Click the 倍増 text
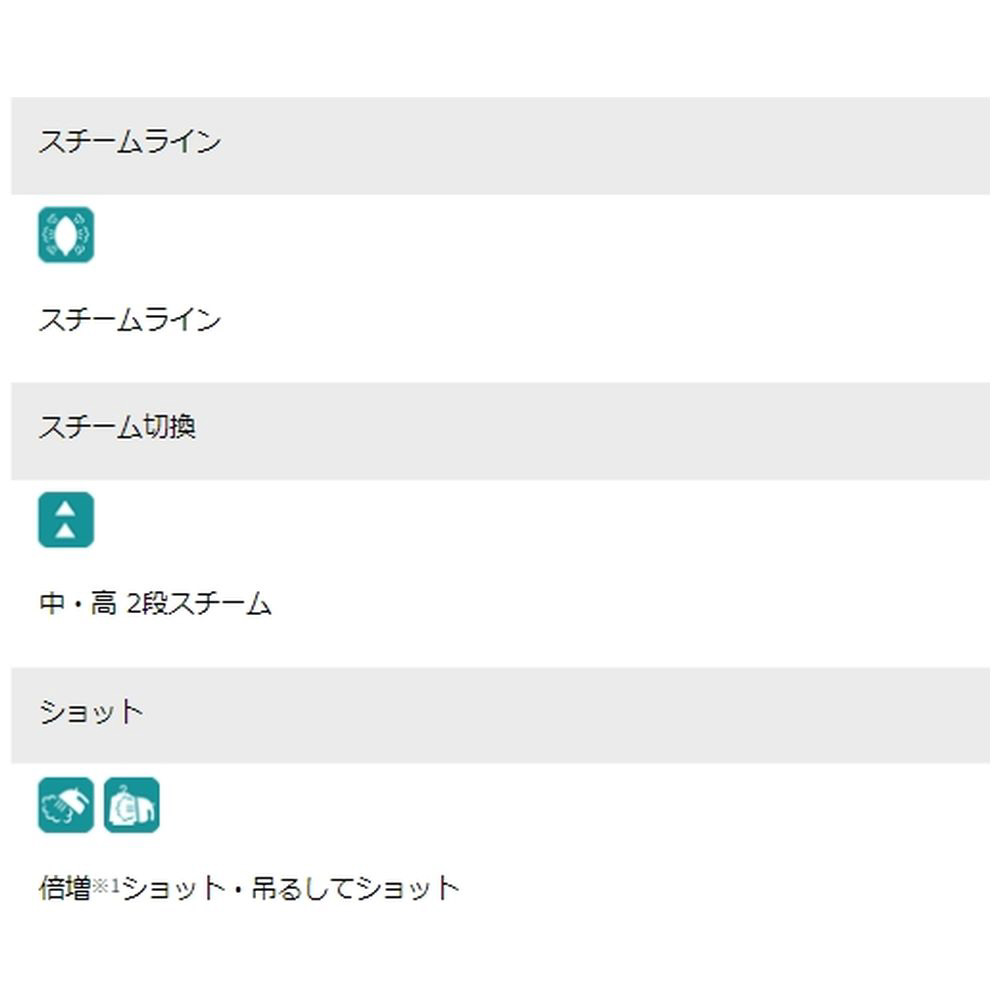Screen dimensions: 1000x1000 65,888
